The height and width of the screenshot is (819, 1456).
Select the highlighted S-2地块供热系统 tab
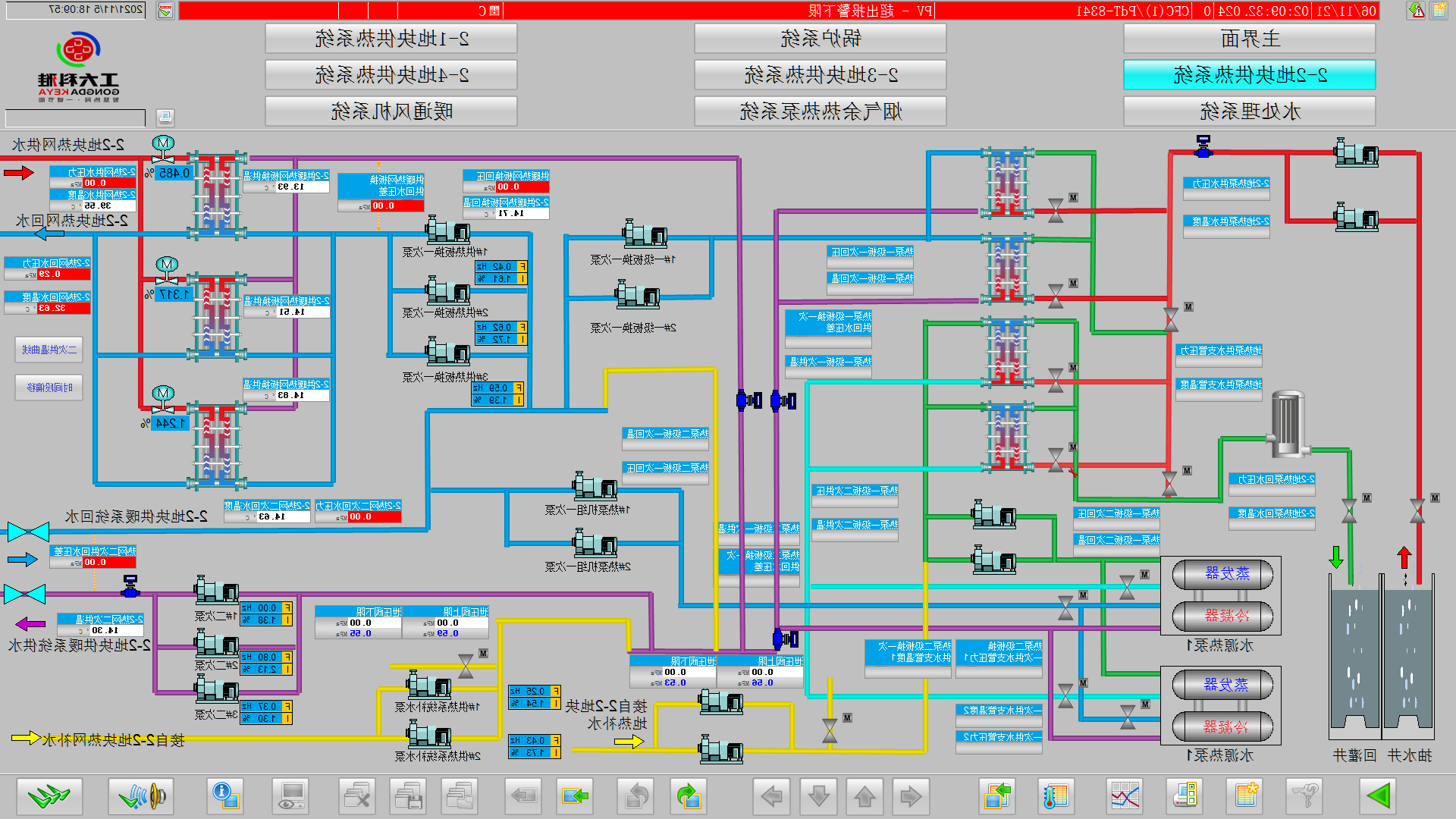click(1249, 75)
